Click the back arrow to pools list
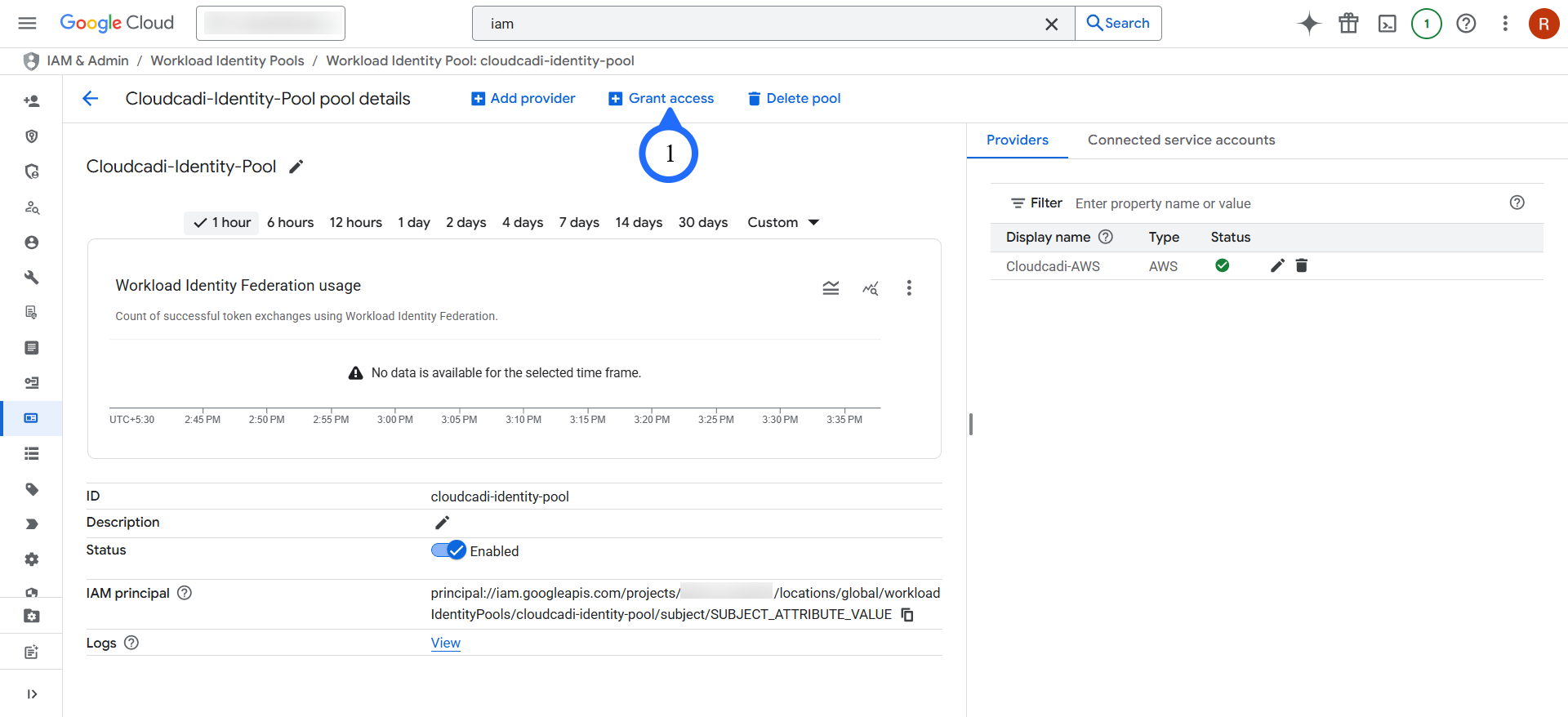This screenshot has height=717, width=1568. click(91, 99)
